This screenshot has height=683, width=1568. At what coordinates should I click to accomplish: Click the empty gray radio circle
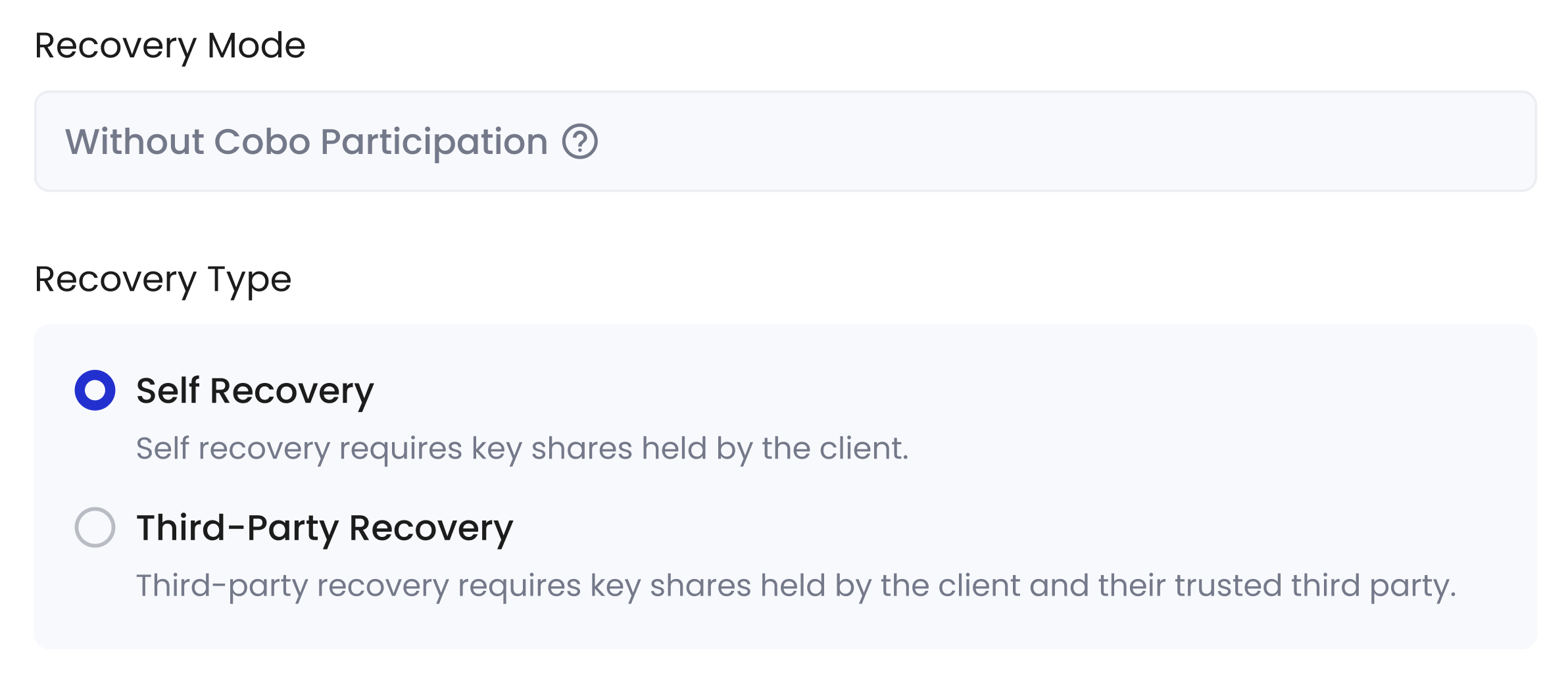coord(95,527)
